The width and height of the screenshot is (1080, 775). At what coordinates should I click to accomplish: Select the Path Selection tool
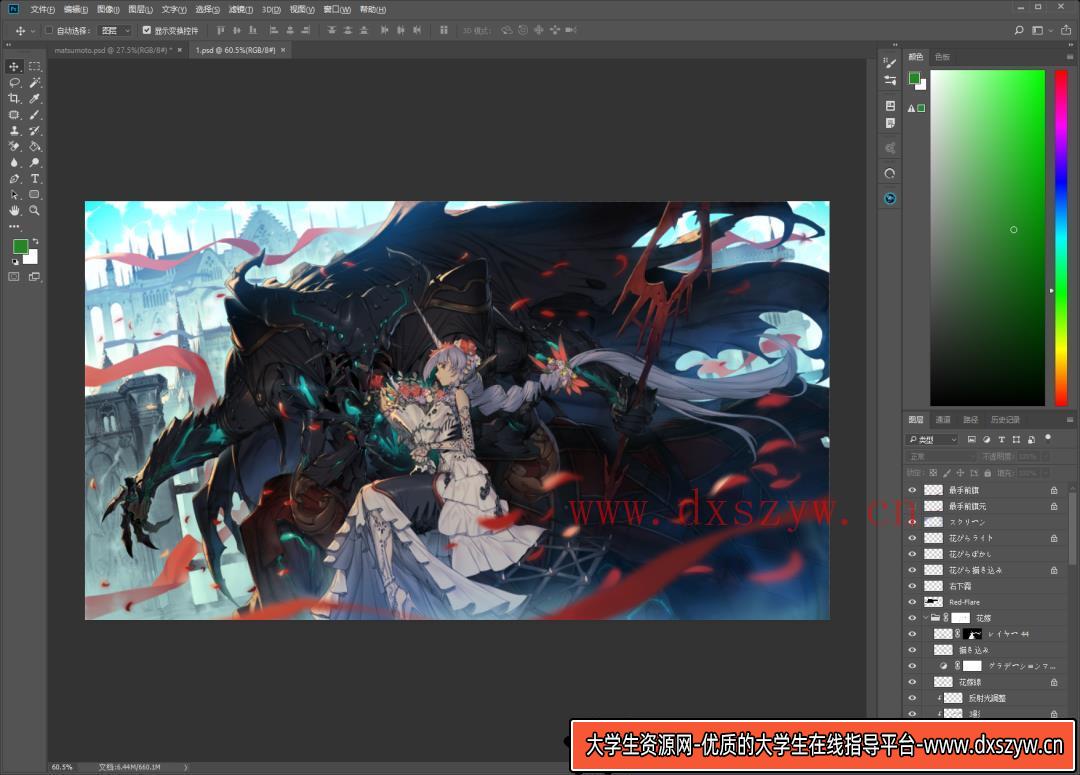pos(14,194)
